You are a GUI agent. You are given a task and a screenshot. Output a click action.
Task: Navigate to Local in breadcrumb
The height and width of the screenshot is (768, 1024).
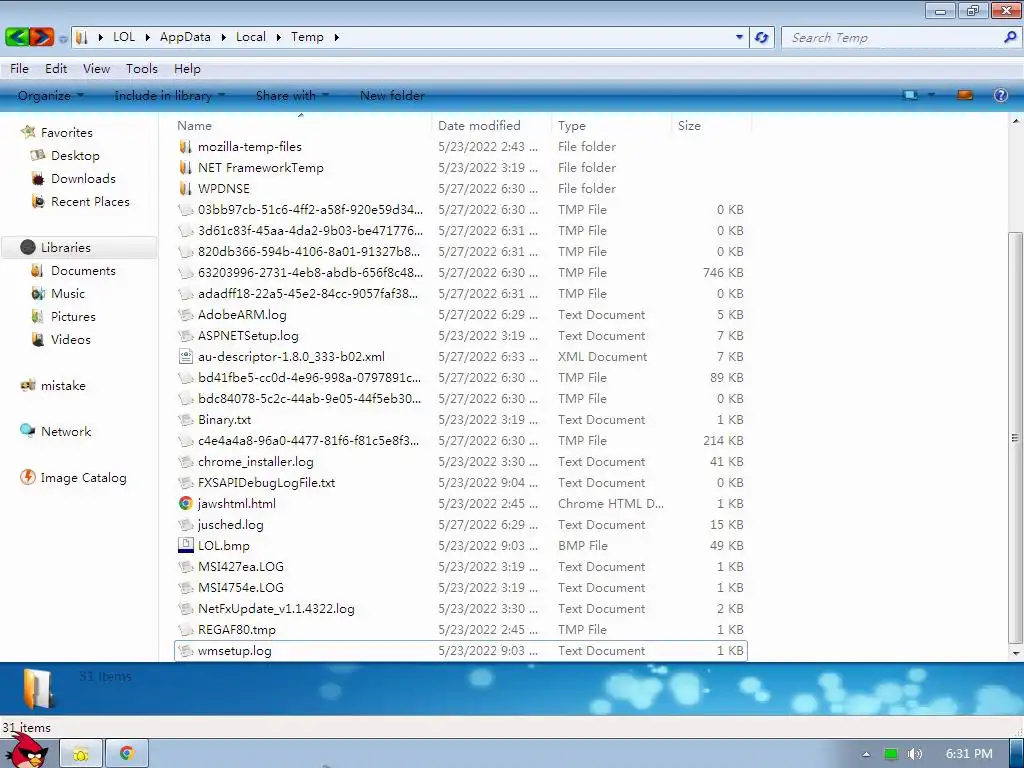pos(251,37)
